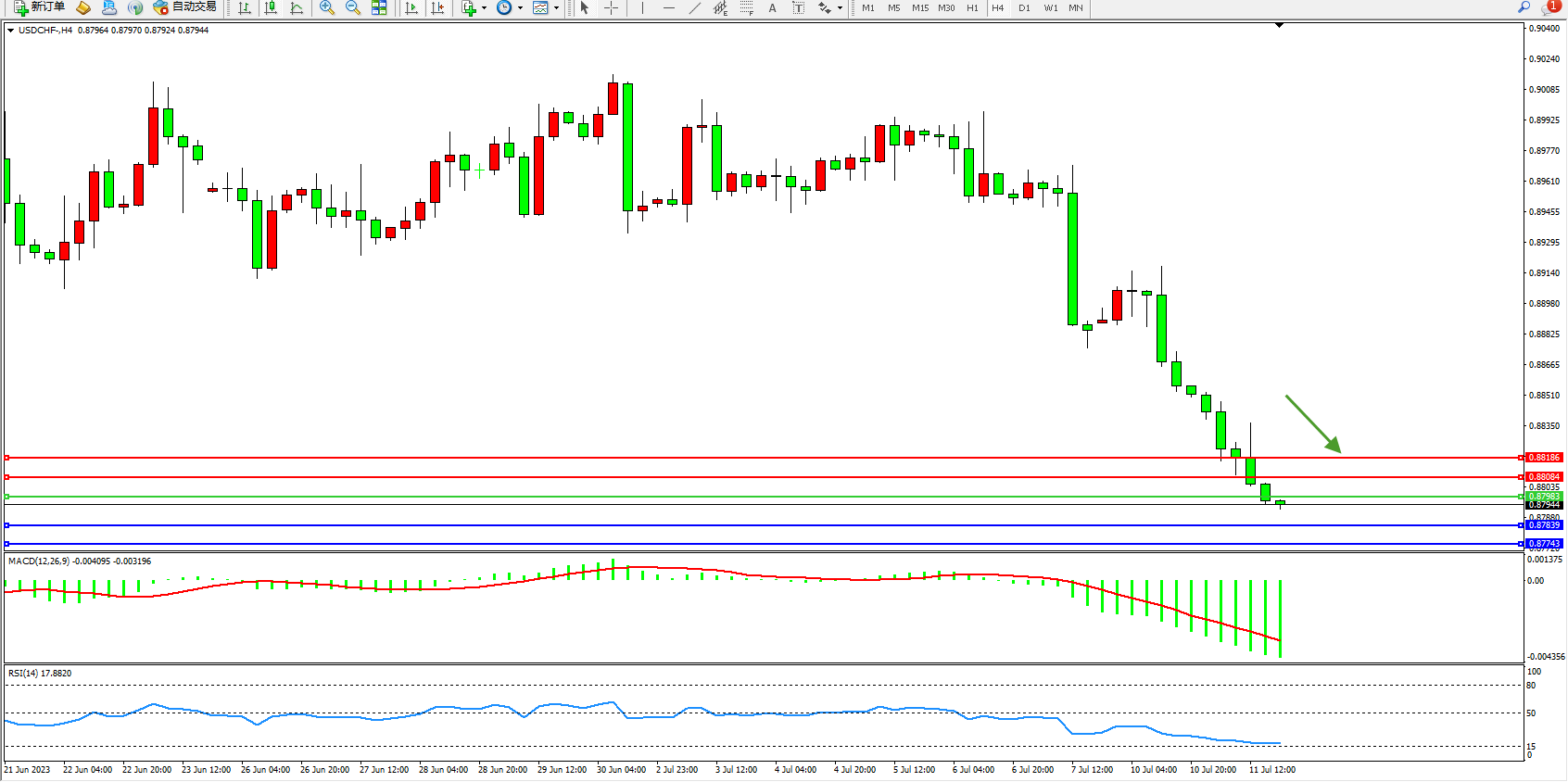This screenshot has height=782, width=1568.
Task: Select the Fibonacci retracement tool
Action: pos(746,7)
